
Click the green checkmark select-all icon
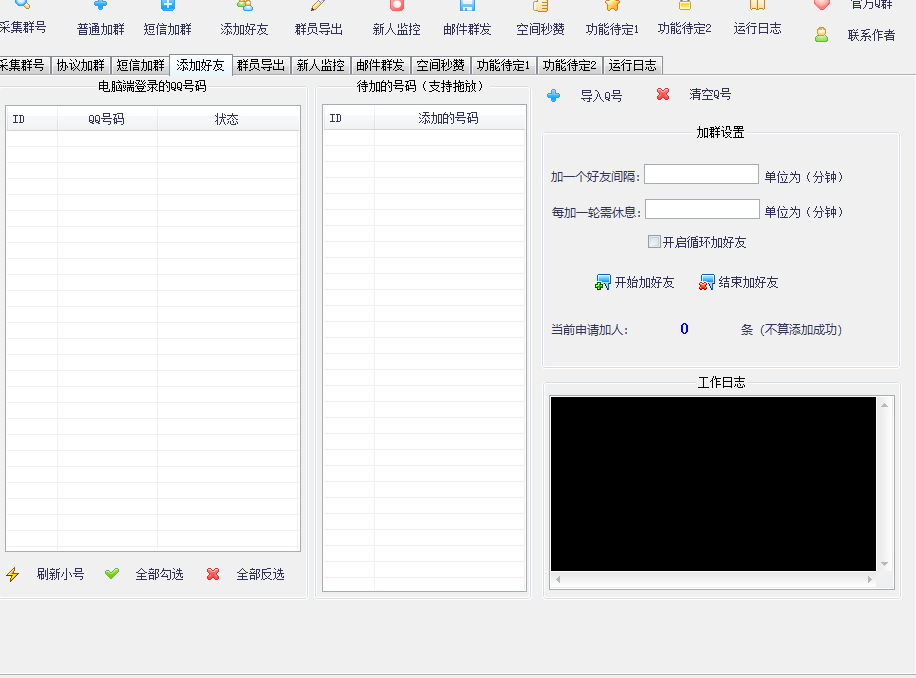(112, 573)
